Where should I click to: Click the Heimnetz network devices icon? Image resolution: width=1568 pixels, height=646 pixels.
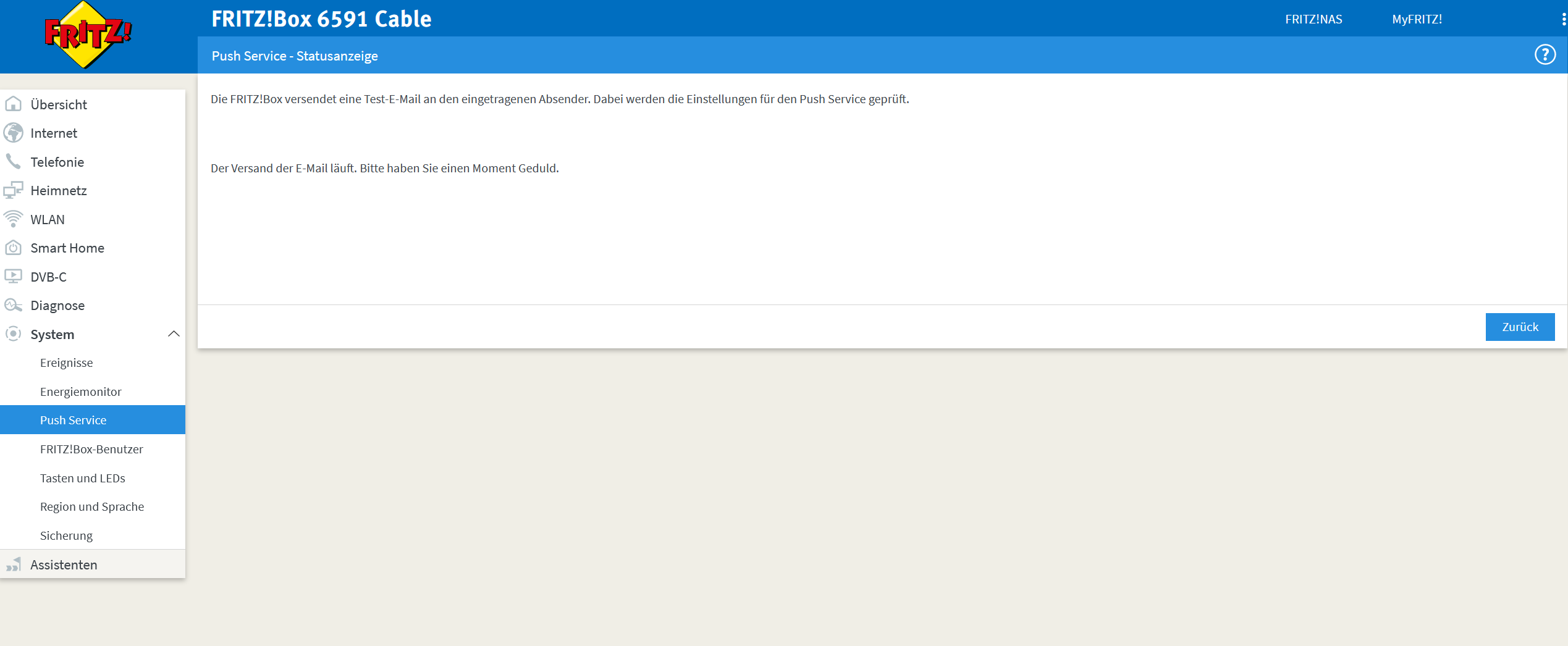(x=13, y=190)
